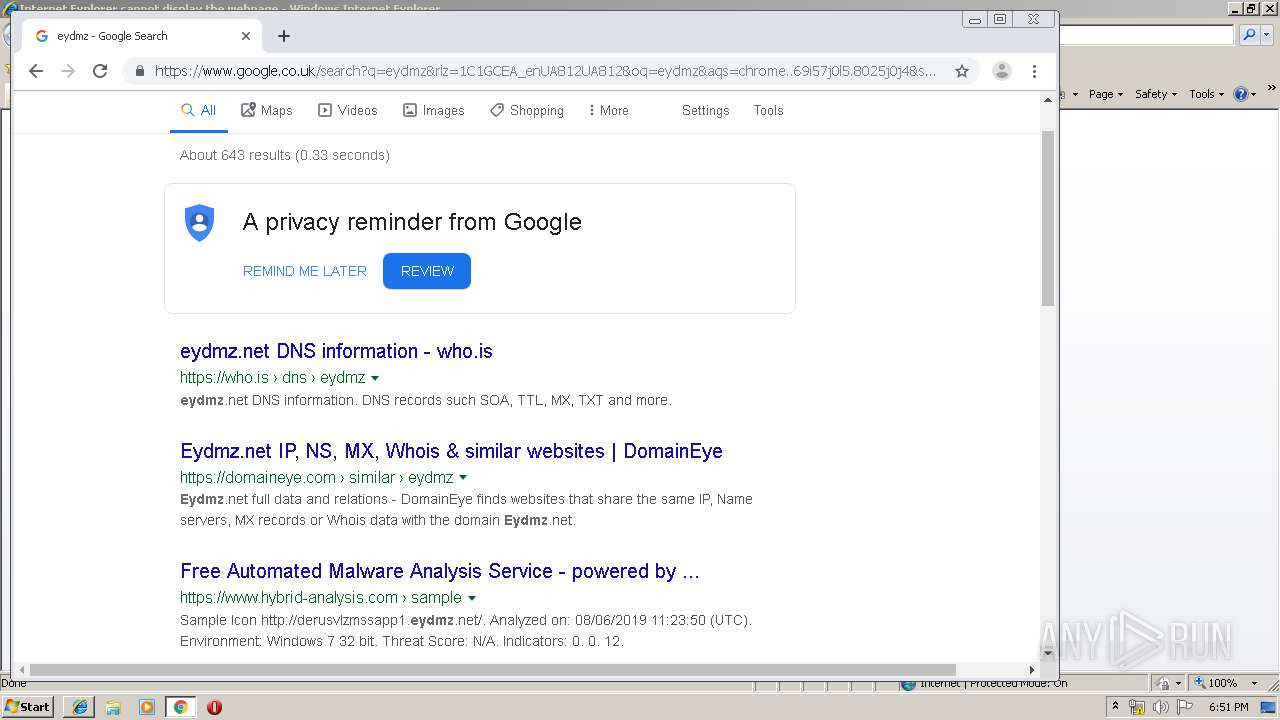
Task: Open the Internet Explorer Safety menu
Action: tap(1156, 94)
